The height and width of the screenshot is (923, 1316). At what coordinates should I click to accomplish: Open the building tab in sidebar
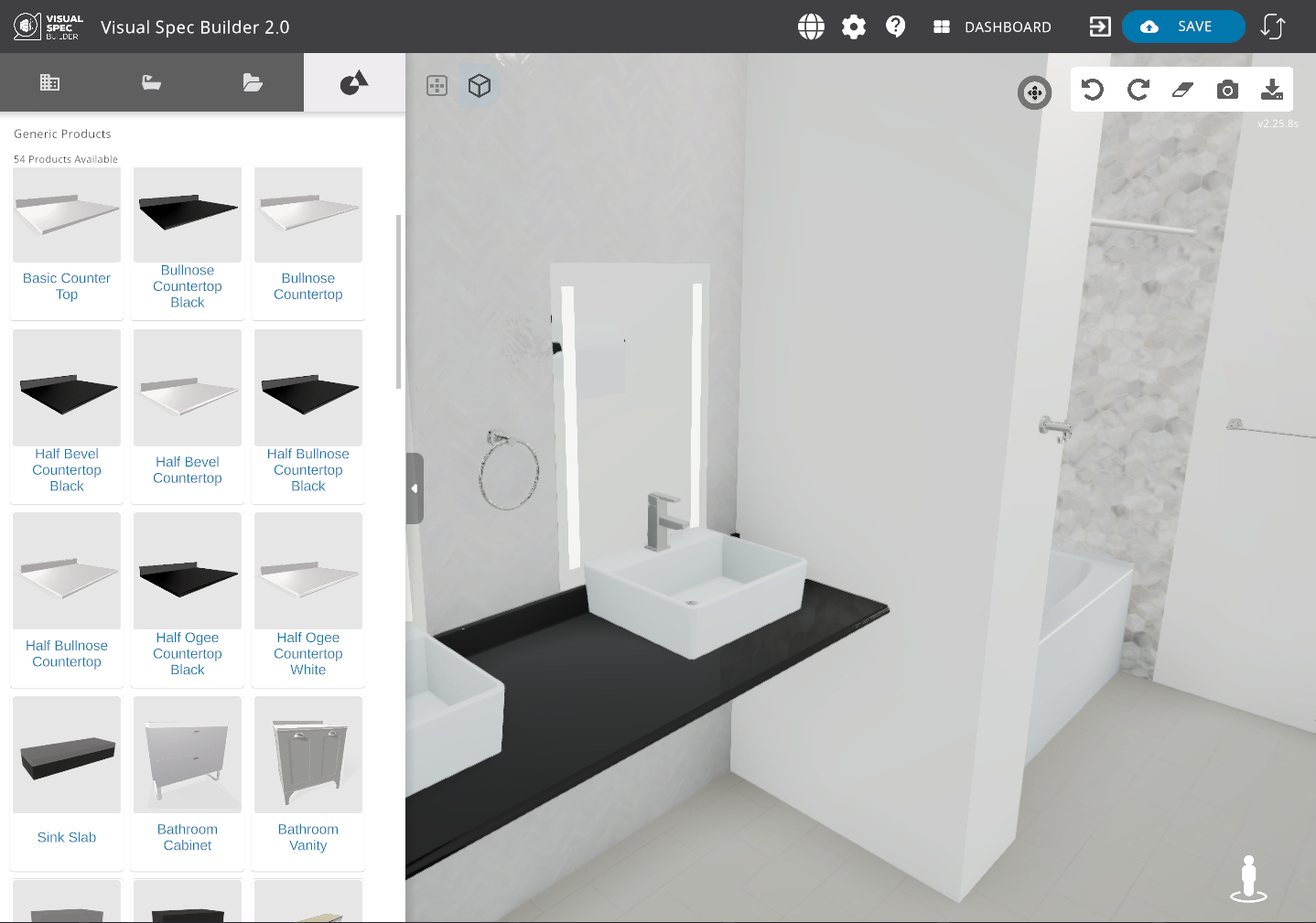click(x=50, y=82)
